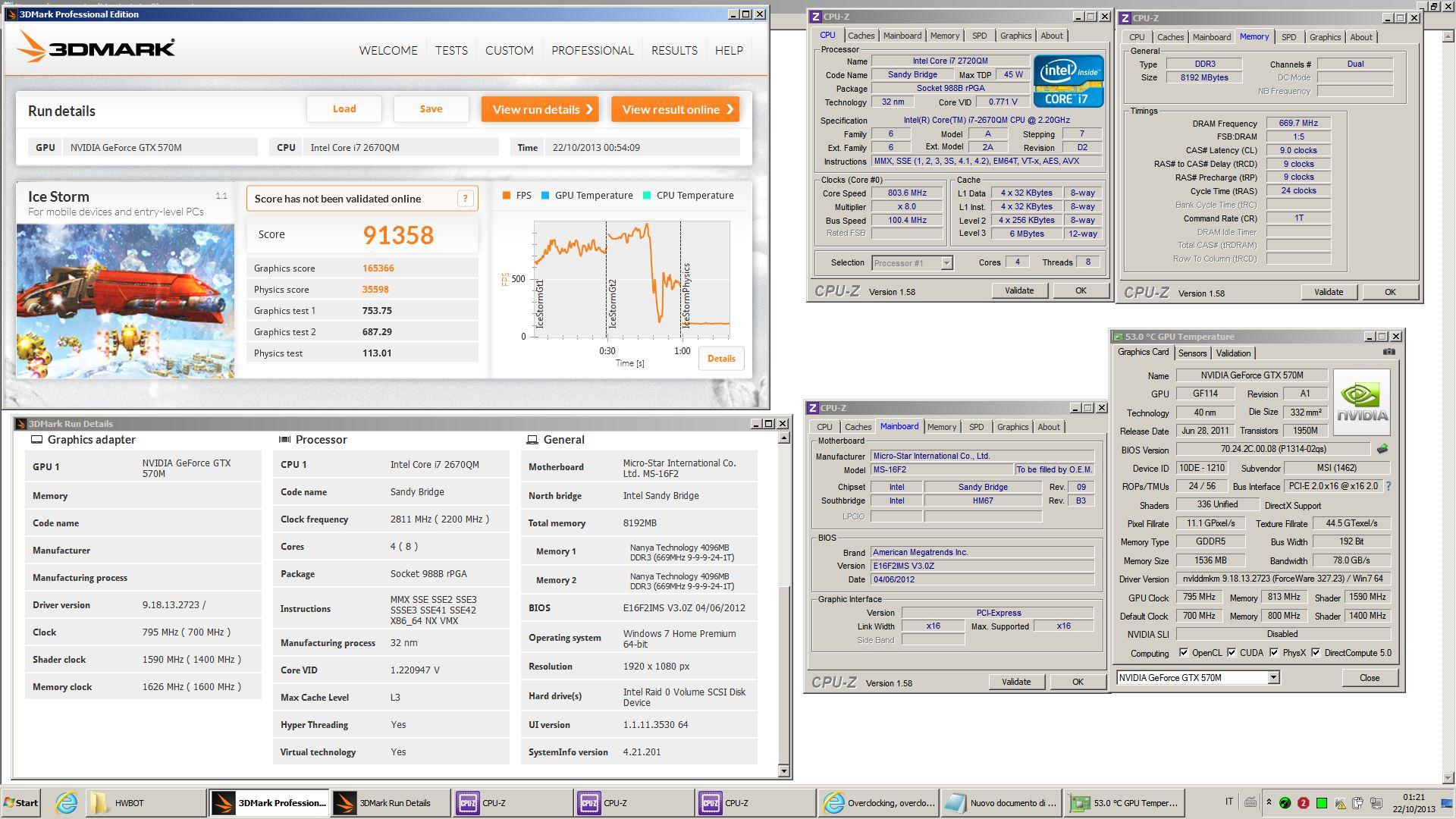Click the Details button under chart
1456x819 pixels.
coord(721,359)
